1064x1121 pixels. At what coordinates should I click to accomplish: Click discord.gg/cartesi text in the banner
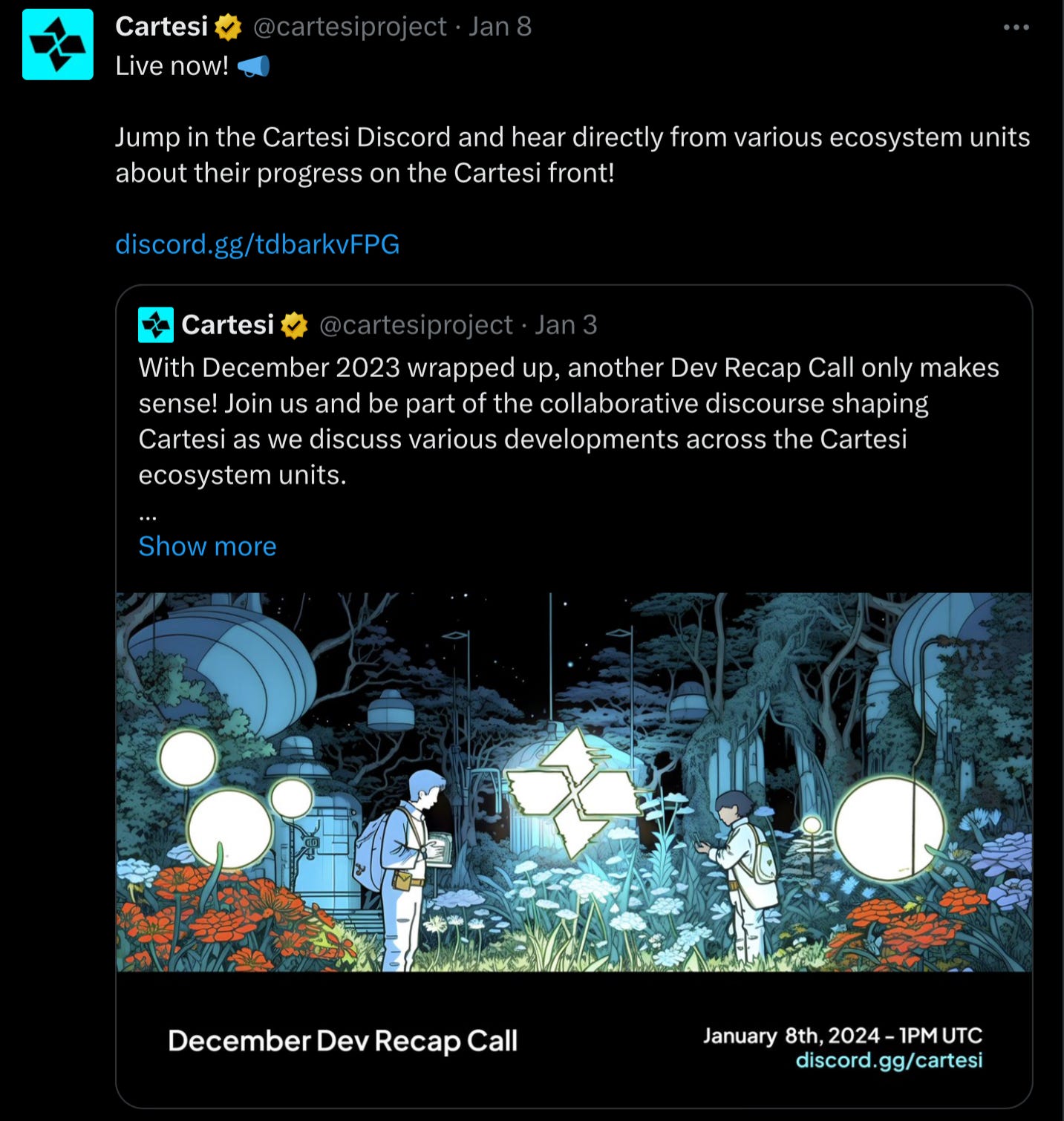point(889,1060)
